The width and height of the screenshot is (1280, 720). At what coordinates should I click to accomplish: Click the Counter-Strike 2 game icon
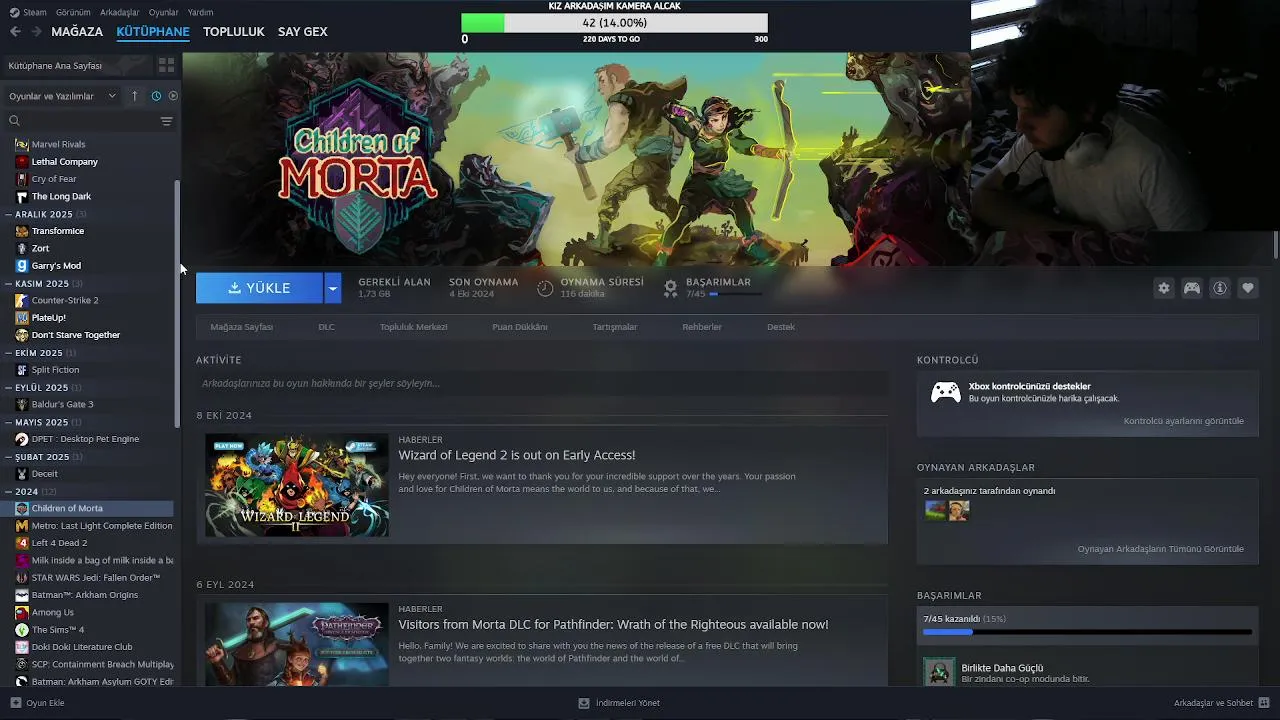22,300
